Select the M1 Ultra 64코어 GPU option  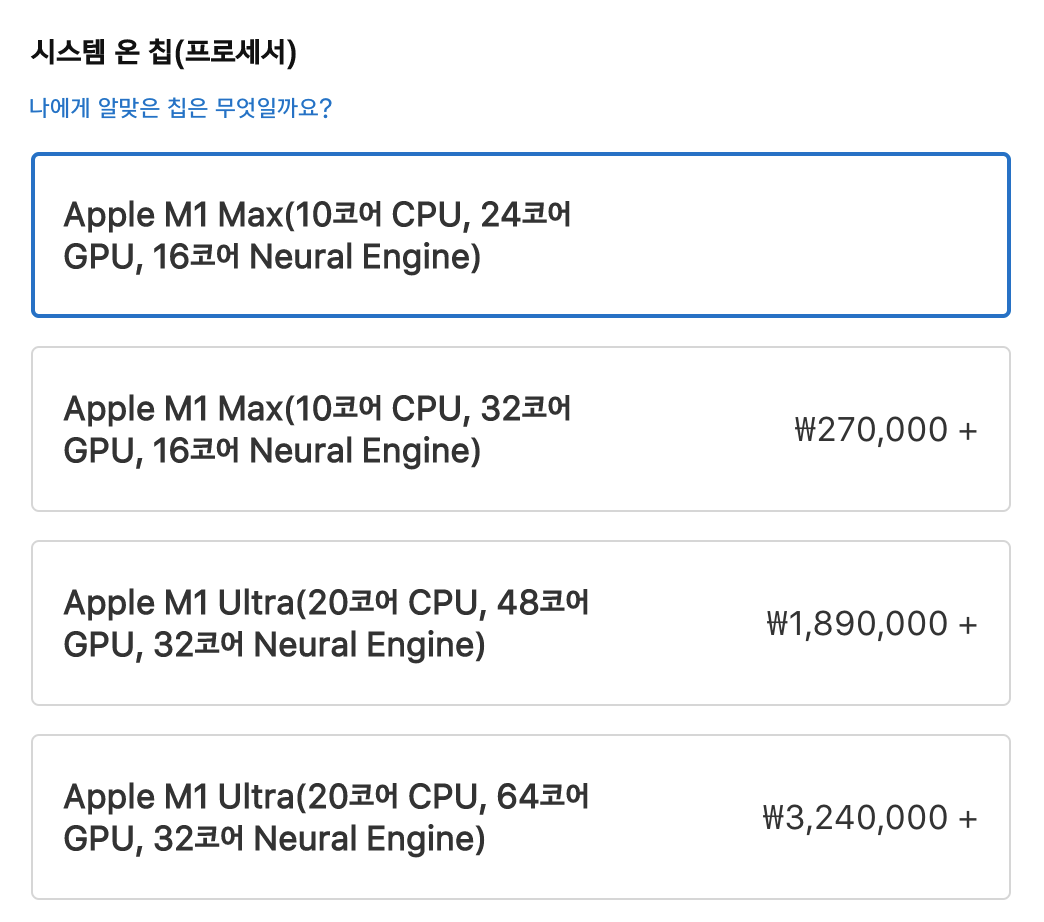[521, 817]
